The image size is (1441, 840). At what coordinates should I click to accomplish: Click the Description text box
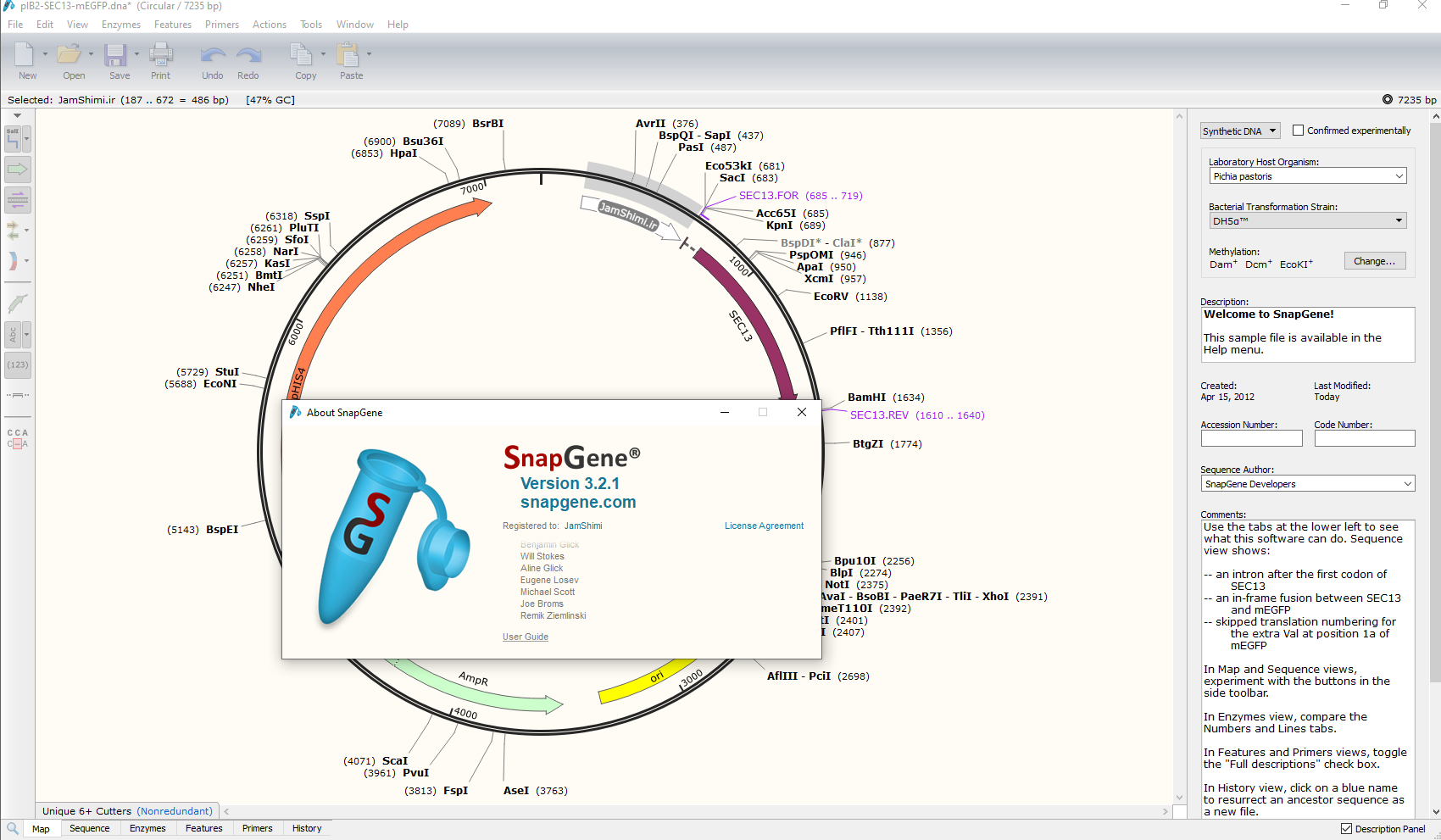(1308, 334)
